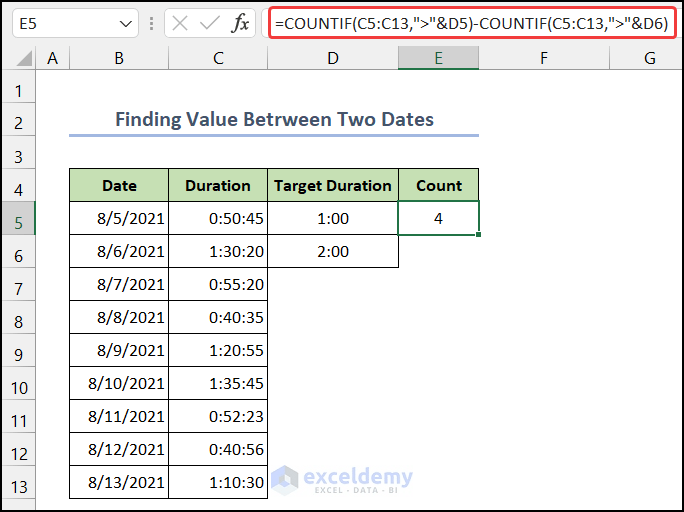
Task: Cancel the formula entry with the X icon
Action: [x=180, y=23]
